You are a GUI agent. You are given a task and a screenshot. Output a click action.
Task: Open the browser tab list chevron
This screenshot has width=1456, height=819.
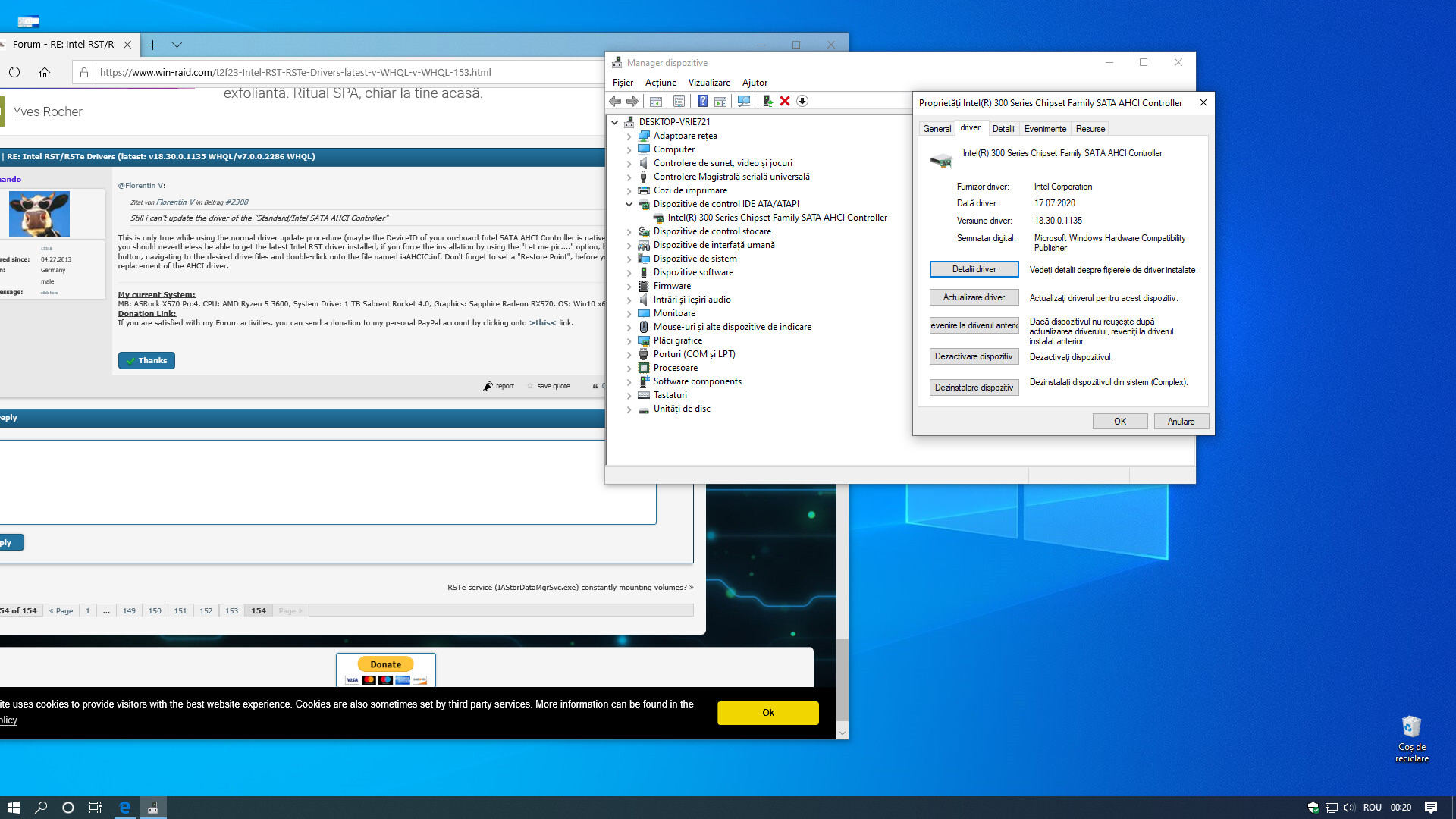pyautogui.click(x=177, y=45)
